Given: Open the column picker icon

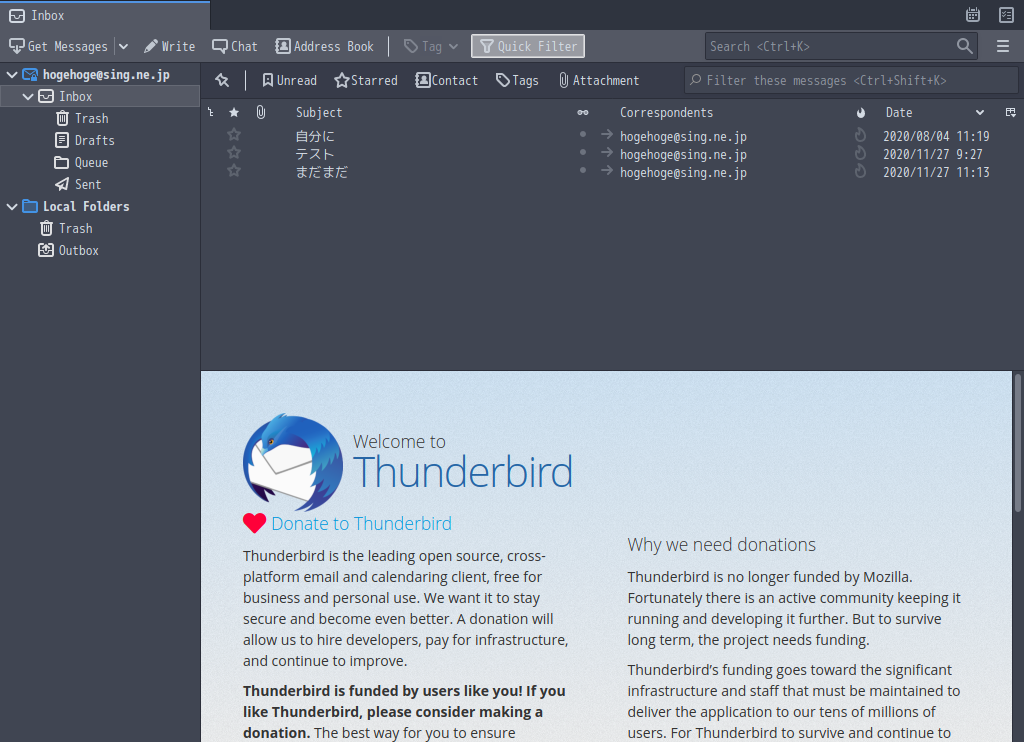Looking at the screenshot, I should tap(1010, 112).
